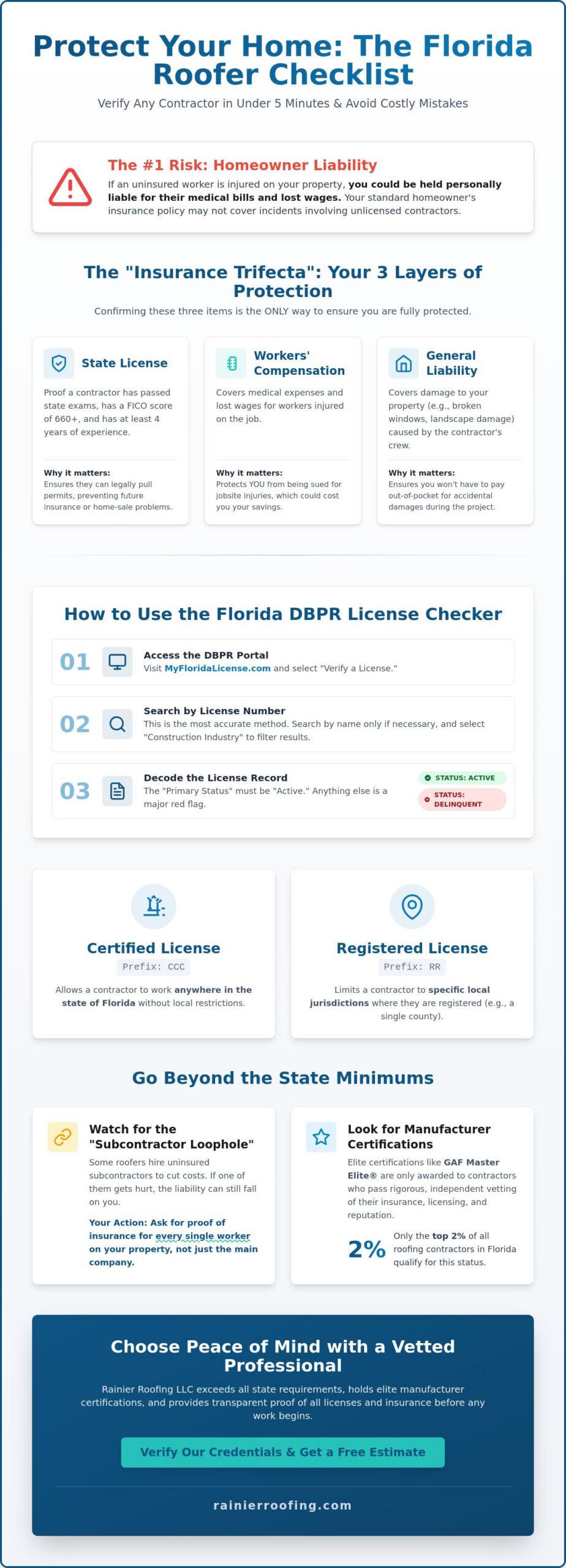Open the rainierroofing.com footer link
This screenshot has height=1568, width=566.
[x=283, y=1505]
